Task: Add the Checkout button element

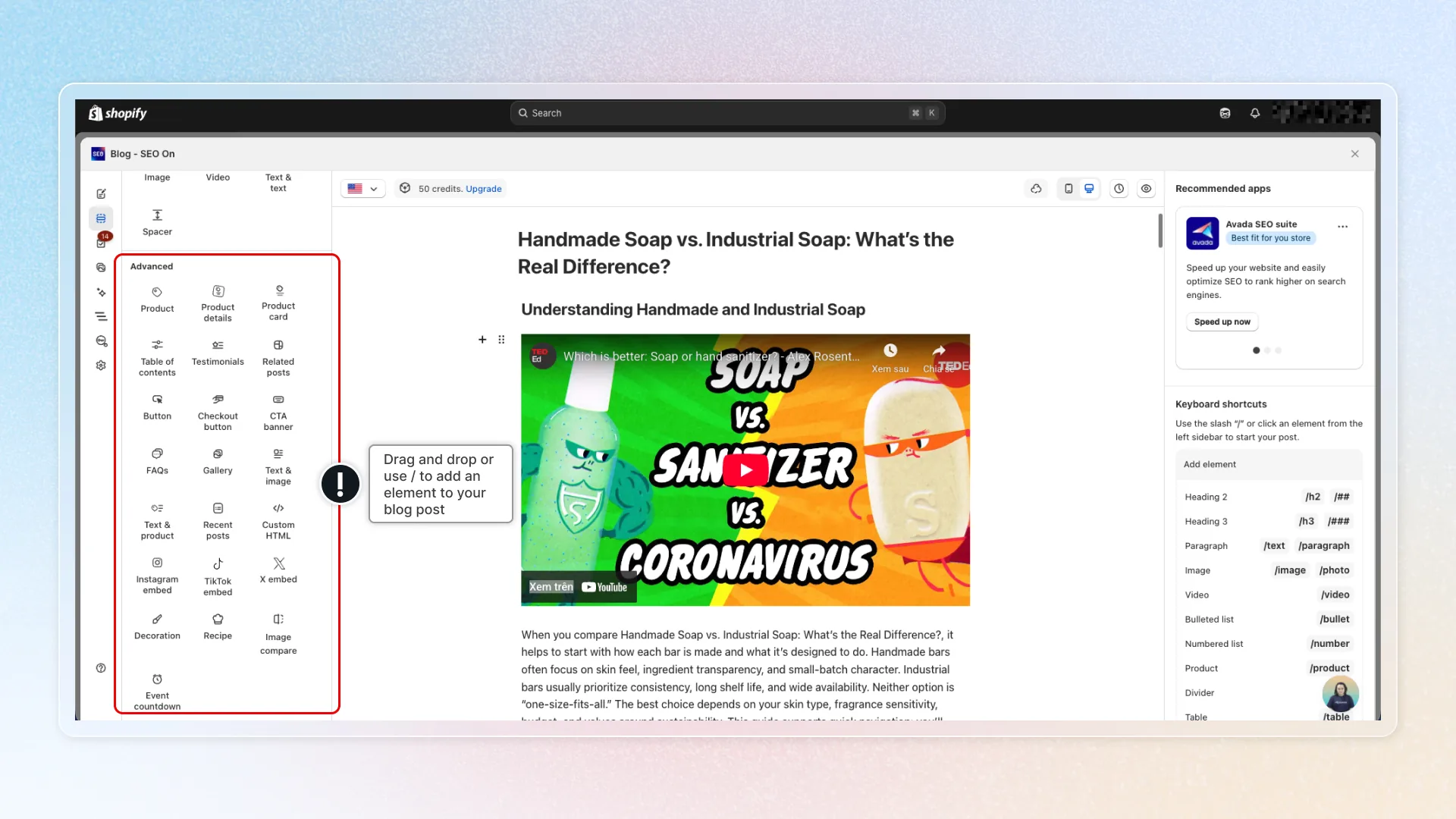Action: tap(218, 413)
